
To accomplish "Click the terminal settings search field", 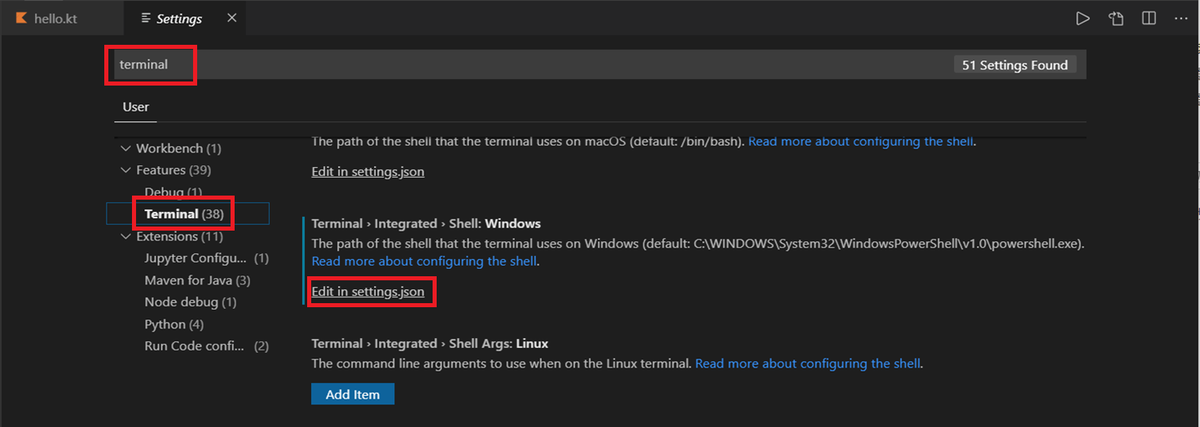I will 500,65.
